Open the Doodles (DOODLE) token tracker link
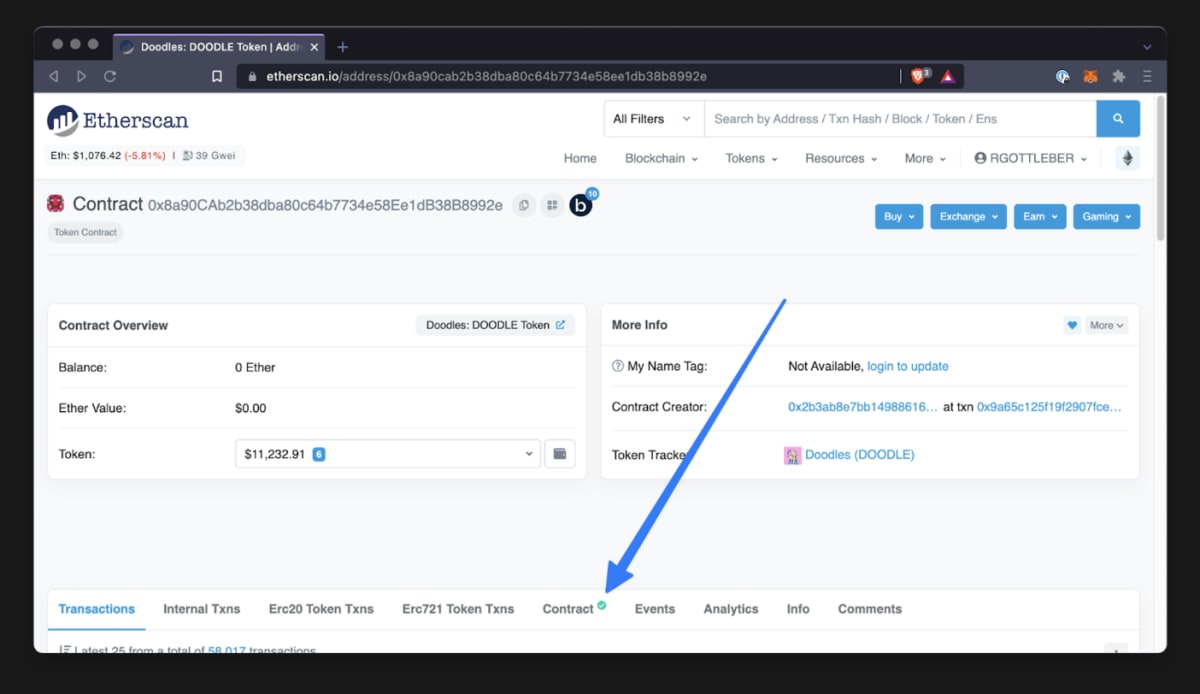The height and width of the screenshot is (694, 1200). coord(860,455)
